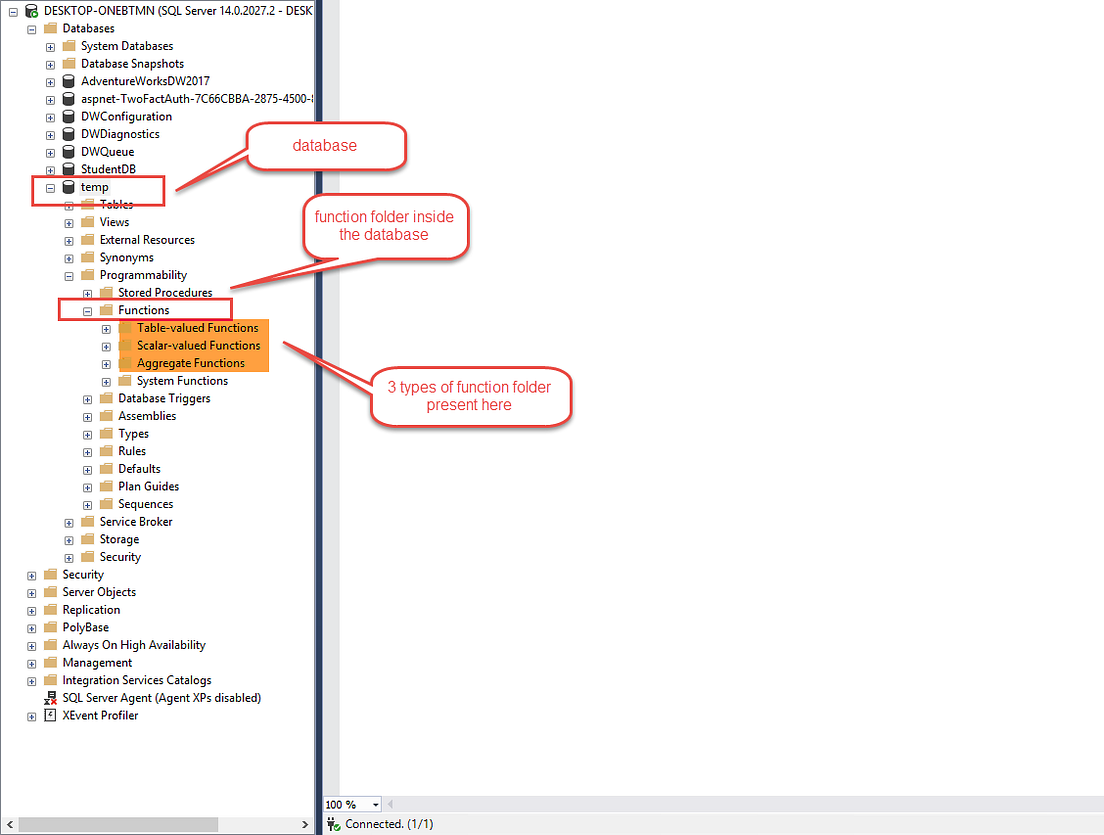Expand the Table-valued Functions node

106,328
